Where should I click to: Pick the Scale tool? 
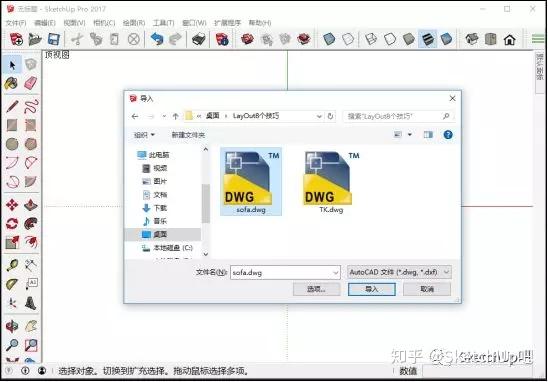tap(12, 242)
